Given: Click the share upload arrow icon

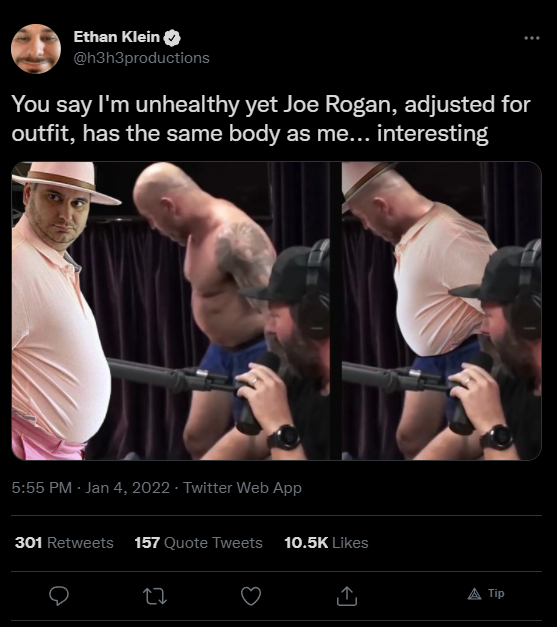Looking at the screenshot, I should [x=347, y=596].
